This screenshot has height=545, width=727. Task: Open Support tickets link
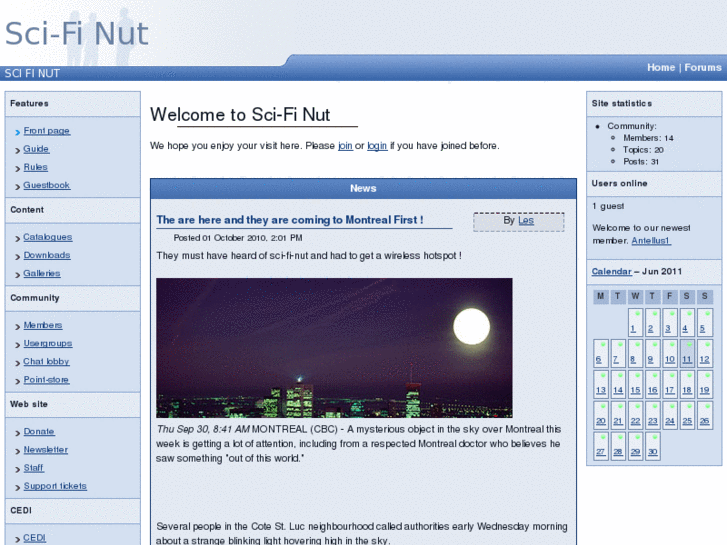(x=55, y=486)
